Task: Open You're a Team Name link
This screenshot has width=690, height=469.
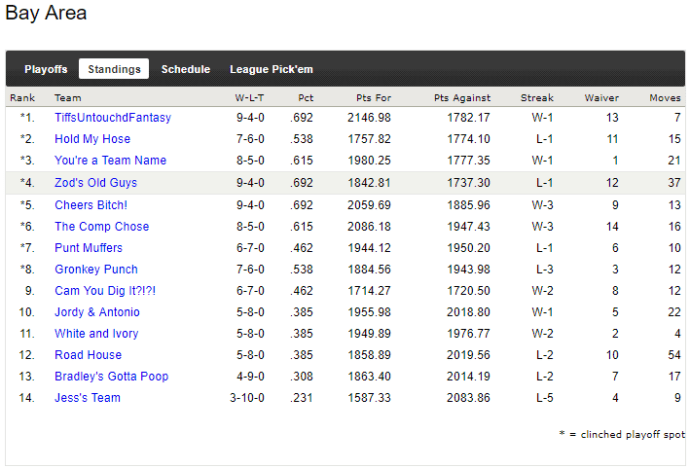Action: pyautogui.click(x=110, y=161)
